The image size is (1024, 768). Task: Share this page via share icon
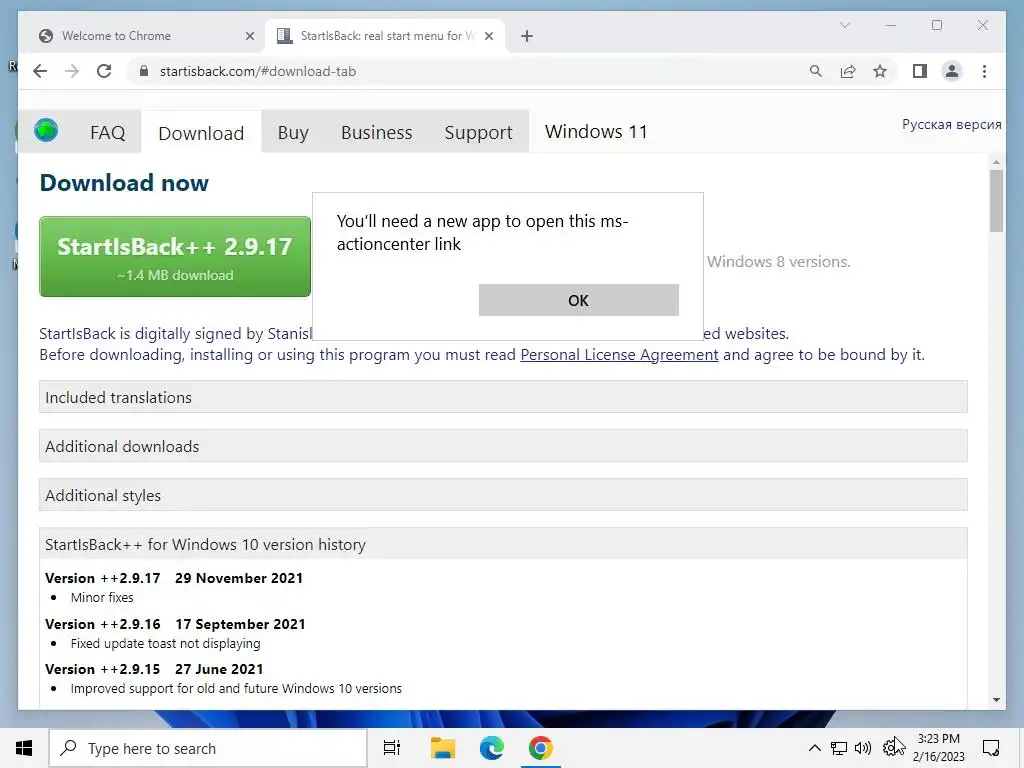[848, 71]
